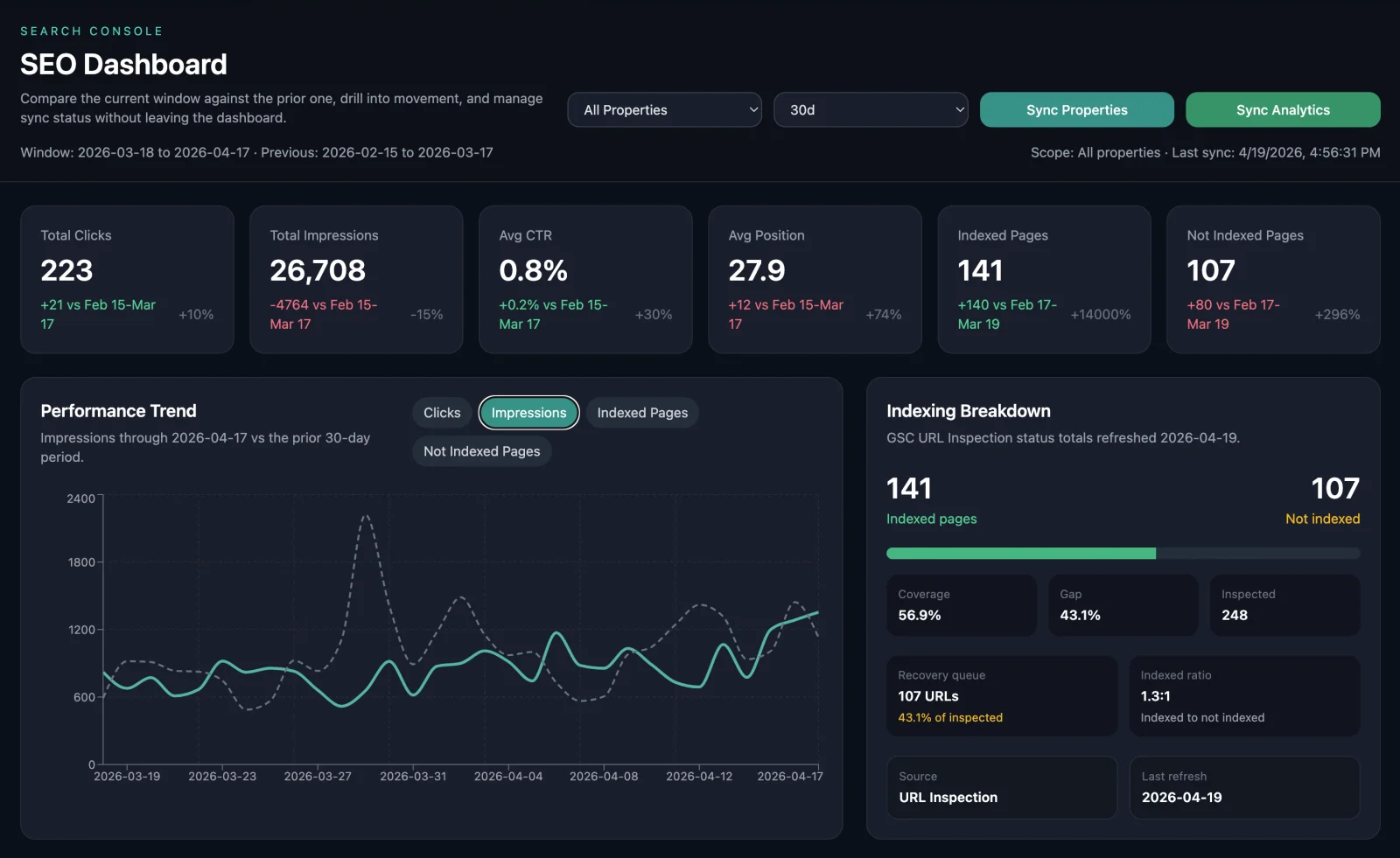The image size is (1400, 858).
Task: Click the Sync Analytics button
Action: (1282, 109)
